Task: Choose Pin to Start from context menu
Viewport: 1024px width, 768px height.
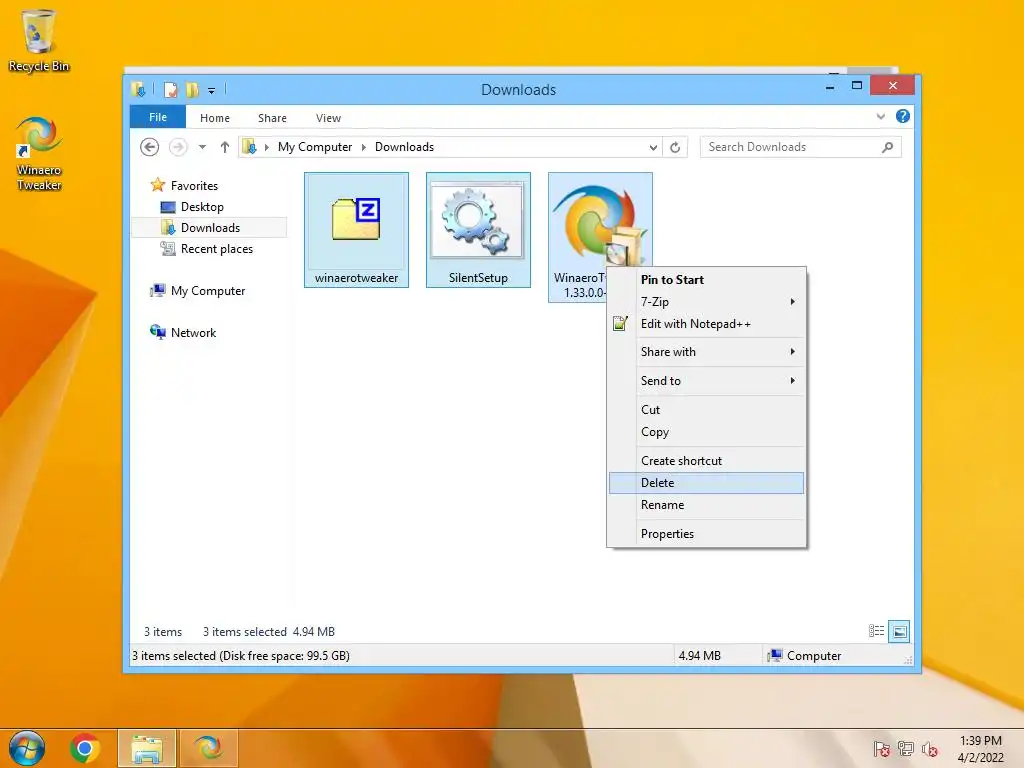Action: coord(707,280)
